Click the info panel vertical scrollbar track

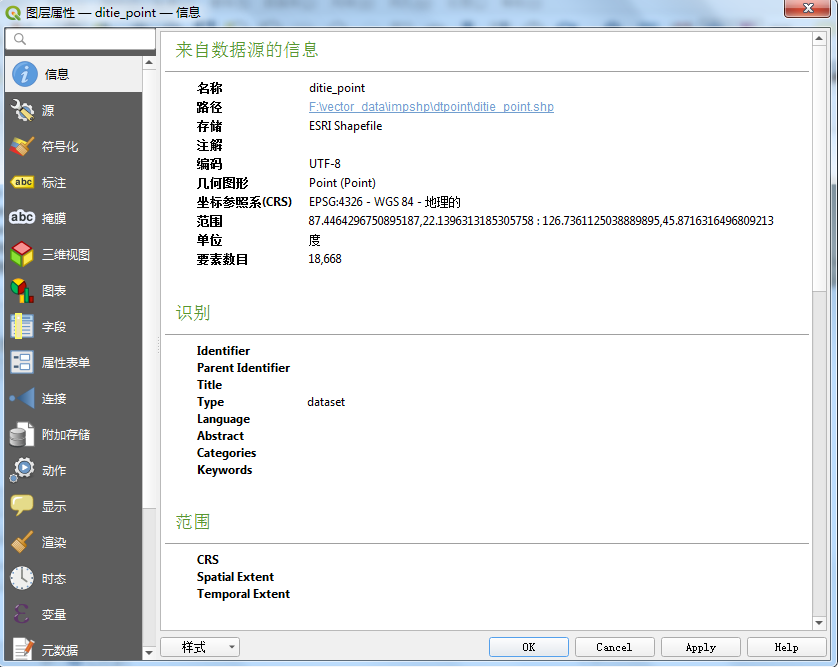[x=819, y=454]
